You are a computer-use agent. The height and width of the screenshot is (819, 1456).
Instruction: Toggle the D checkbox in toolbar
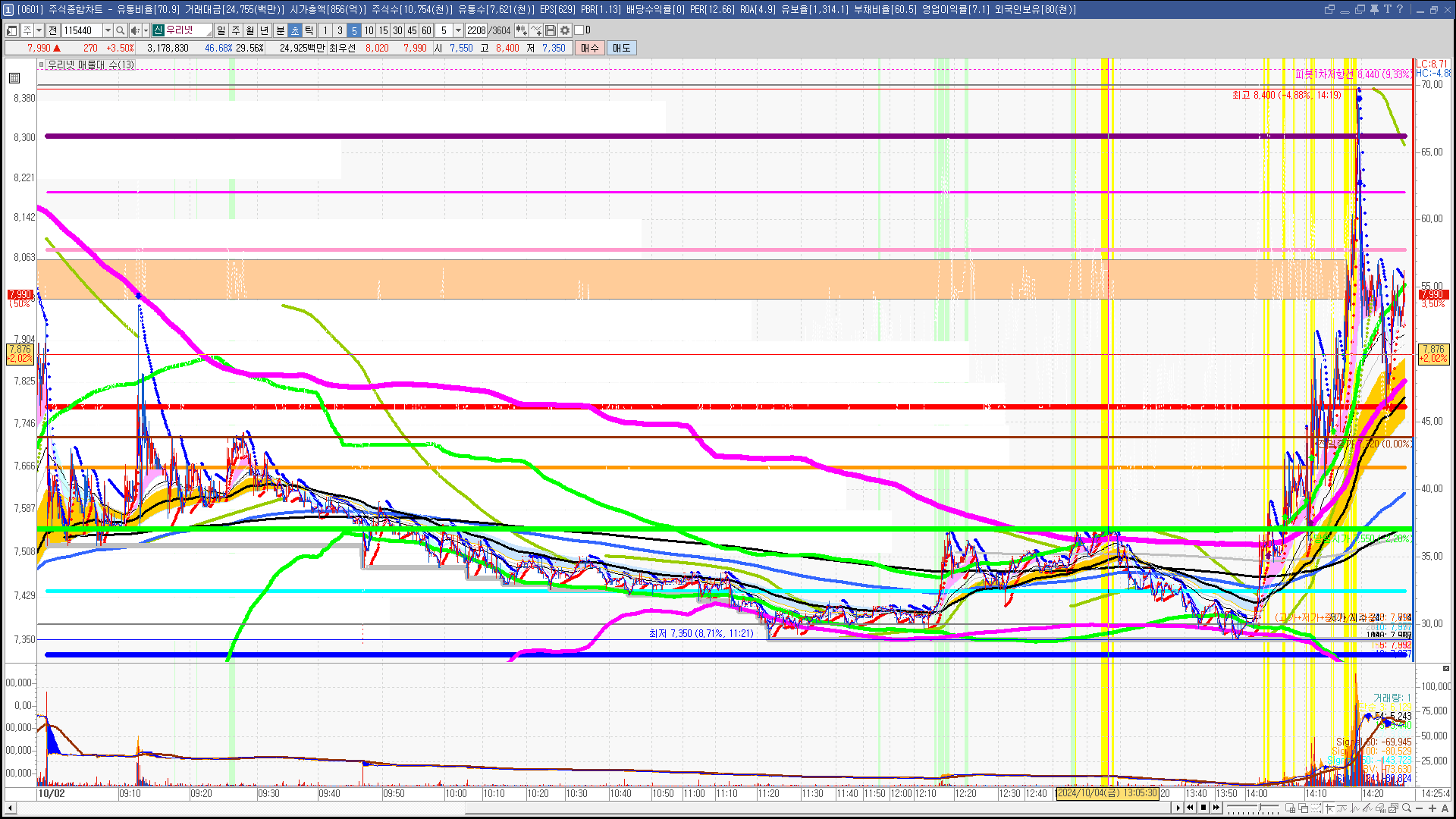(579, 30)
